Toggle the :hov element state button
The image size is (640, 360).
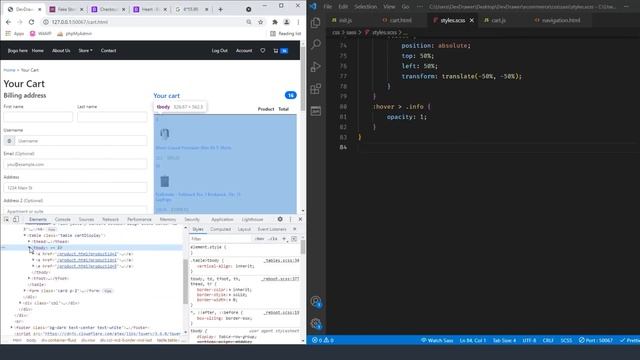(x=259, y=239)
